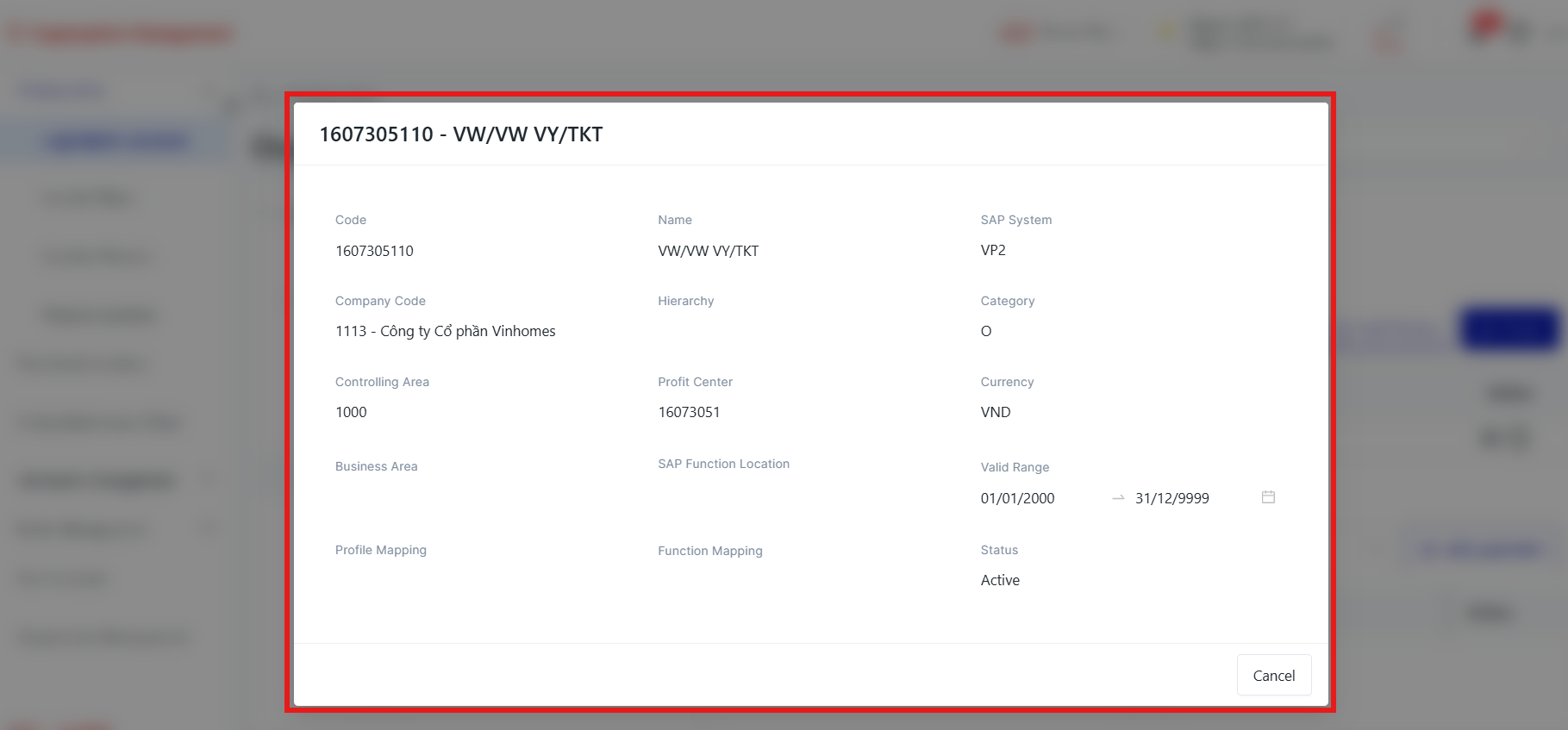
Task: Click the SAP System value VP2
Action: (993, 250)
